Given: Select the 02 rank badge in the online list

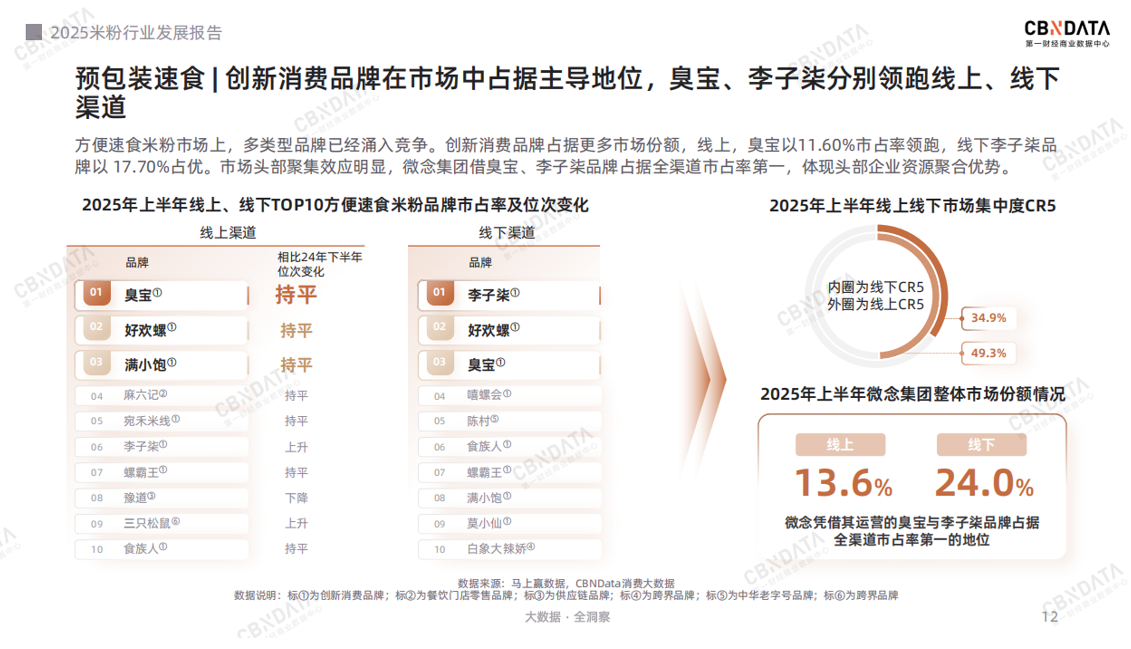Looking at the screenshot, I should coord(96,327).
